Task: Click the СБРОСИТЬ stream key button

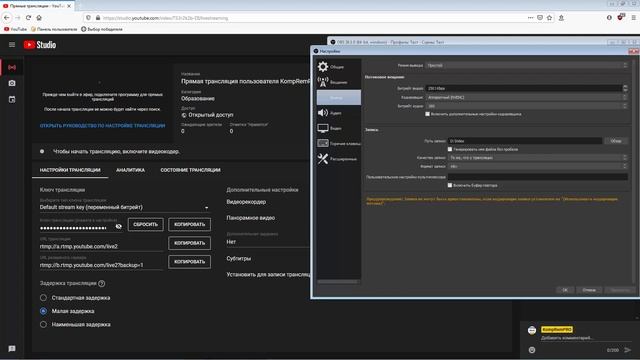Action: point(145,224)
